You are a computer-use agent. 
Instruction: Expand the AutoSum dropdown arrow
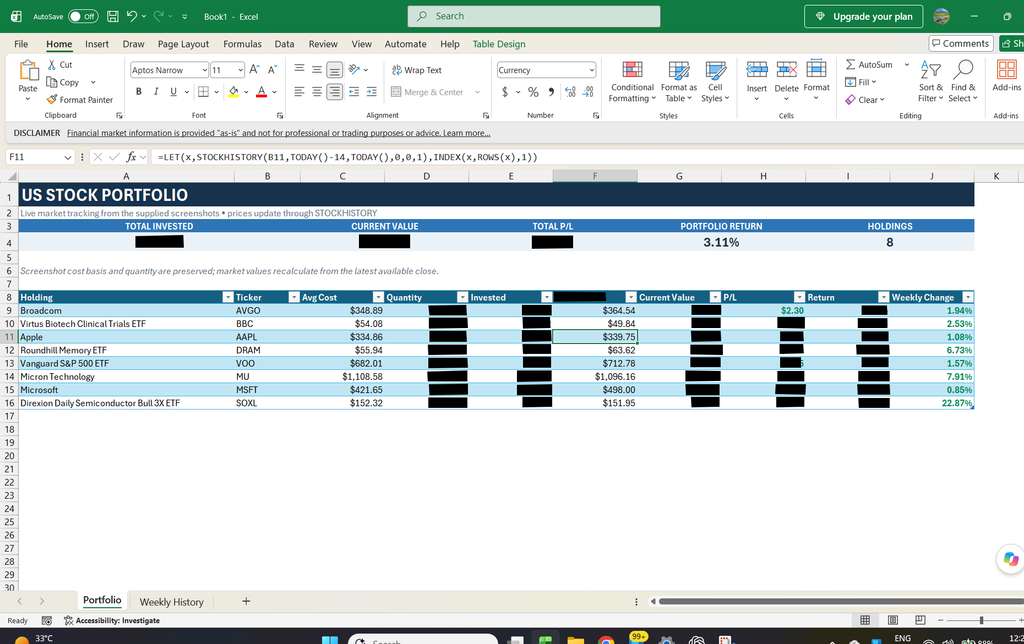[x=906, y=65]
